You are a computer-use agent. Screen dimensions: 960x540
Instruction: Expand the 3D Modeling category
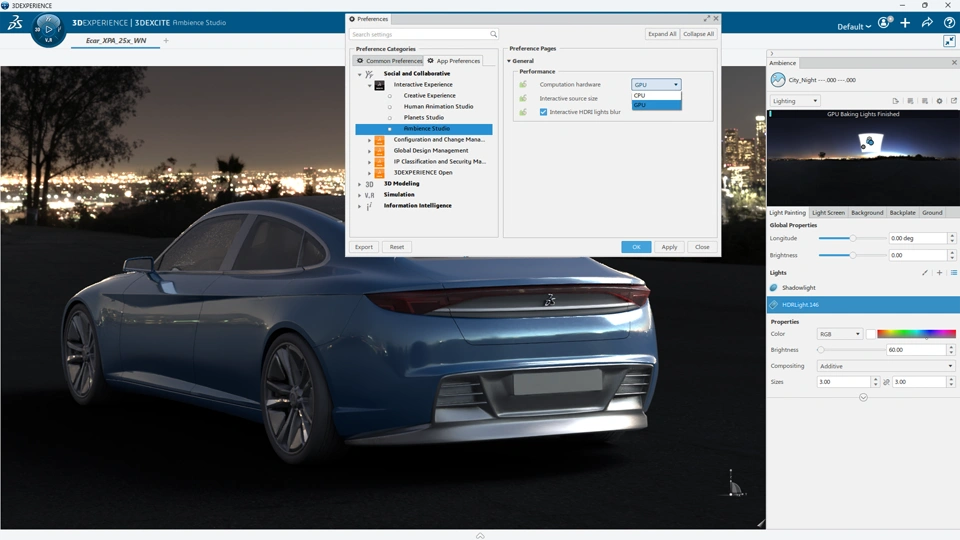[x=359, y=184]
